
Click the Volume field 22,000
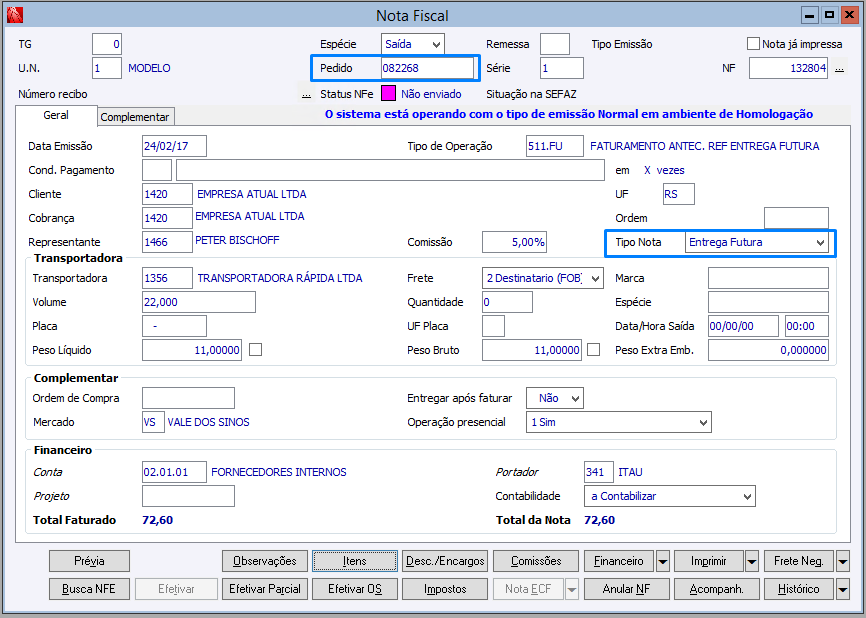199,302
